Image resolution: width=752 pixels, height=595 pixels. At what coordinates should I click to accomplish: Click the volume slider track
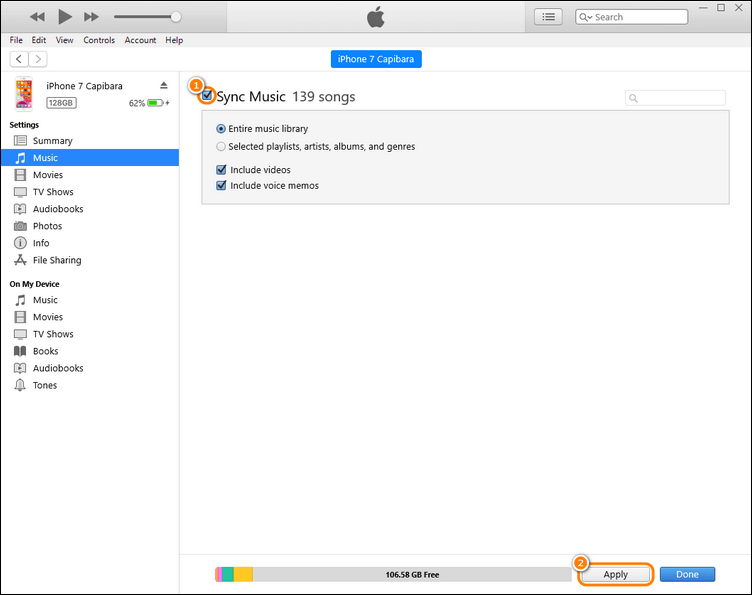point(145,17)
